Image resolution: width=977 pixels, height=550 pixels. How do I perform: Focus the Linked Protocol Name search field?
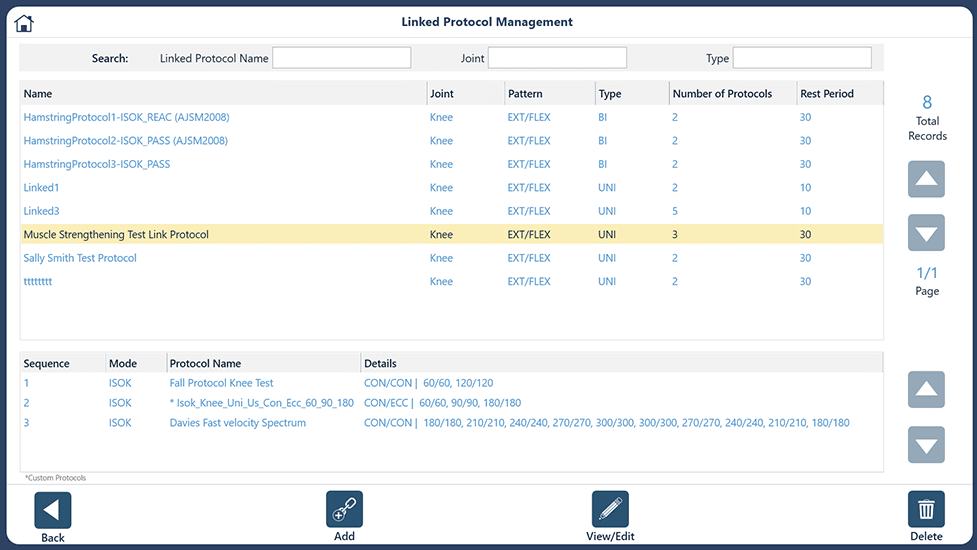click(342, 58)
